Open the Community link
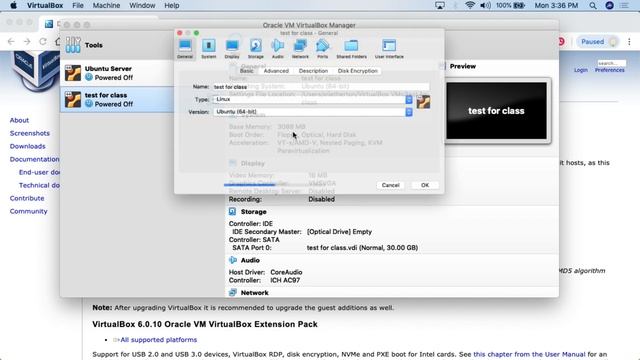 [29, 211]
